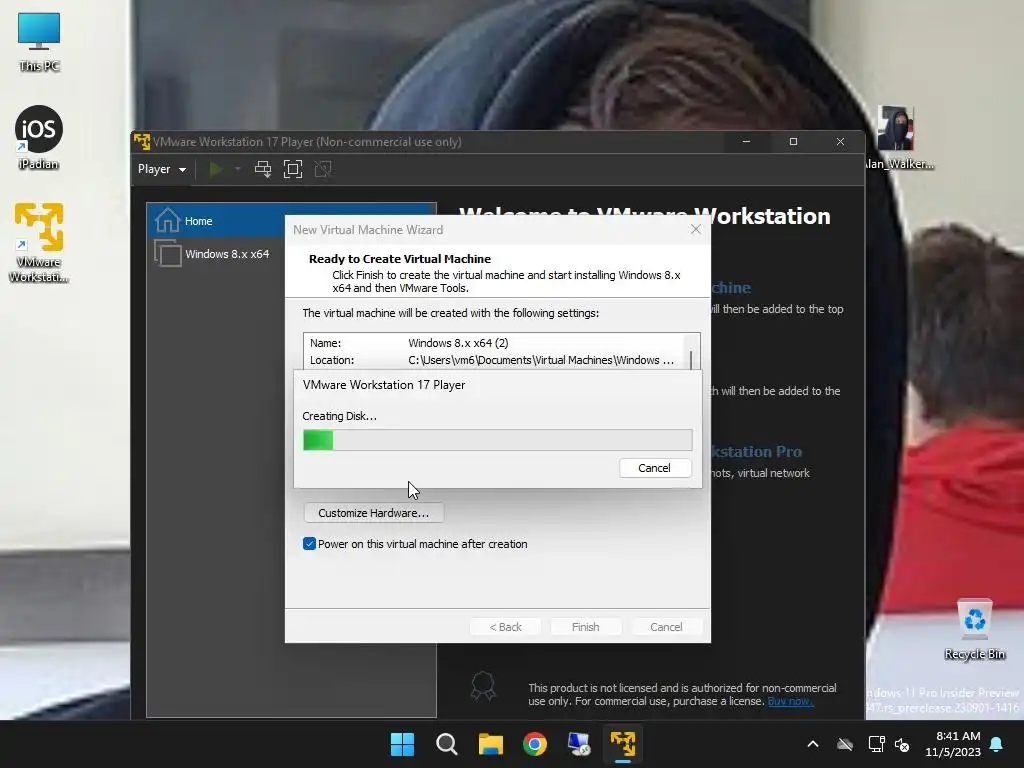Open the Recycle Bin icon
The height and width of the screenshot is (768, 1024).
click(x=974, y=629)
